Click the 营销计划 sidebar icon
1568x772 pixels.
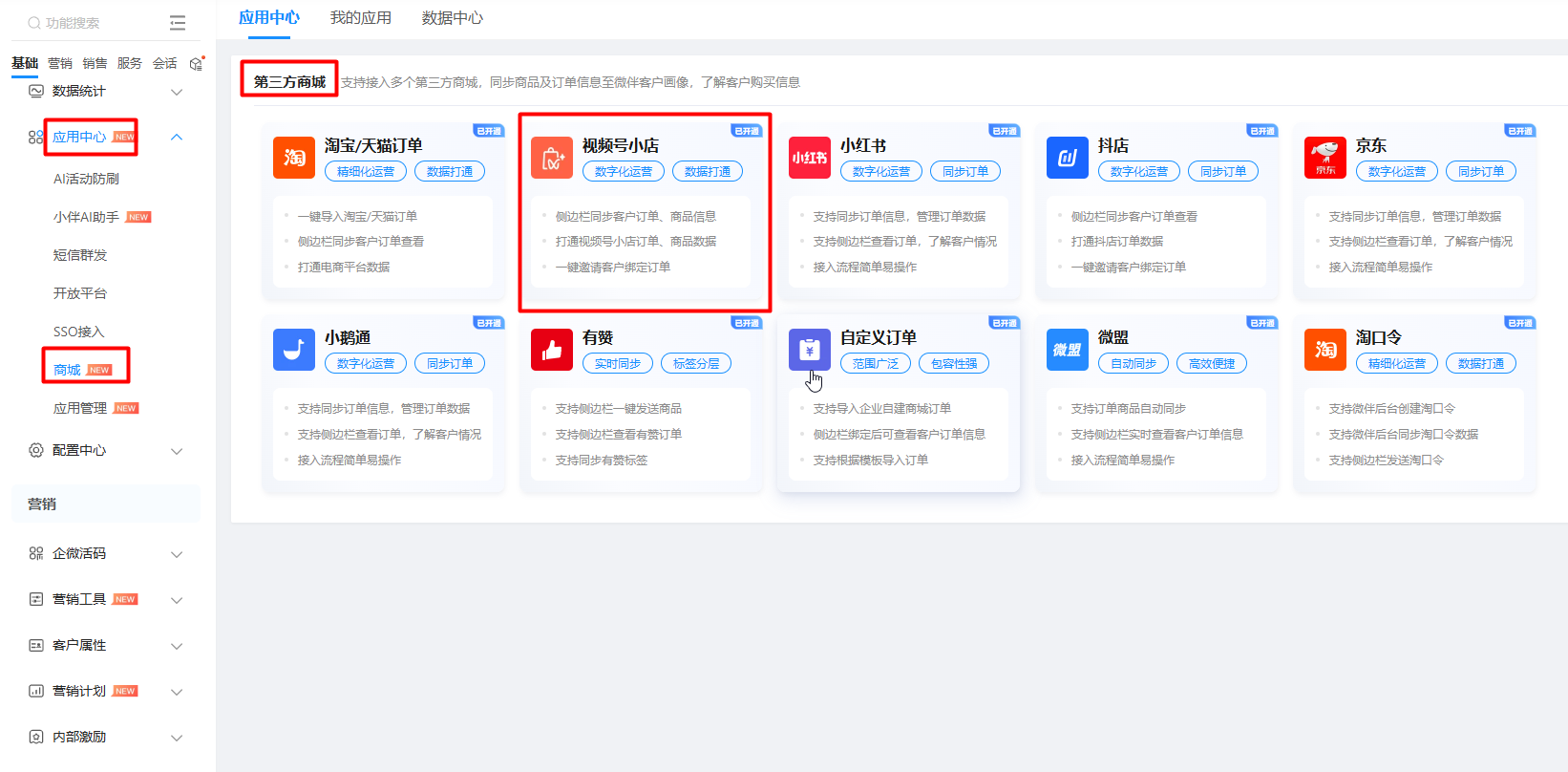pyautogui.click(x=36, y=691)
